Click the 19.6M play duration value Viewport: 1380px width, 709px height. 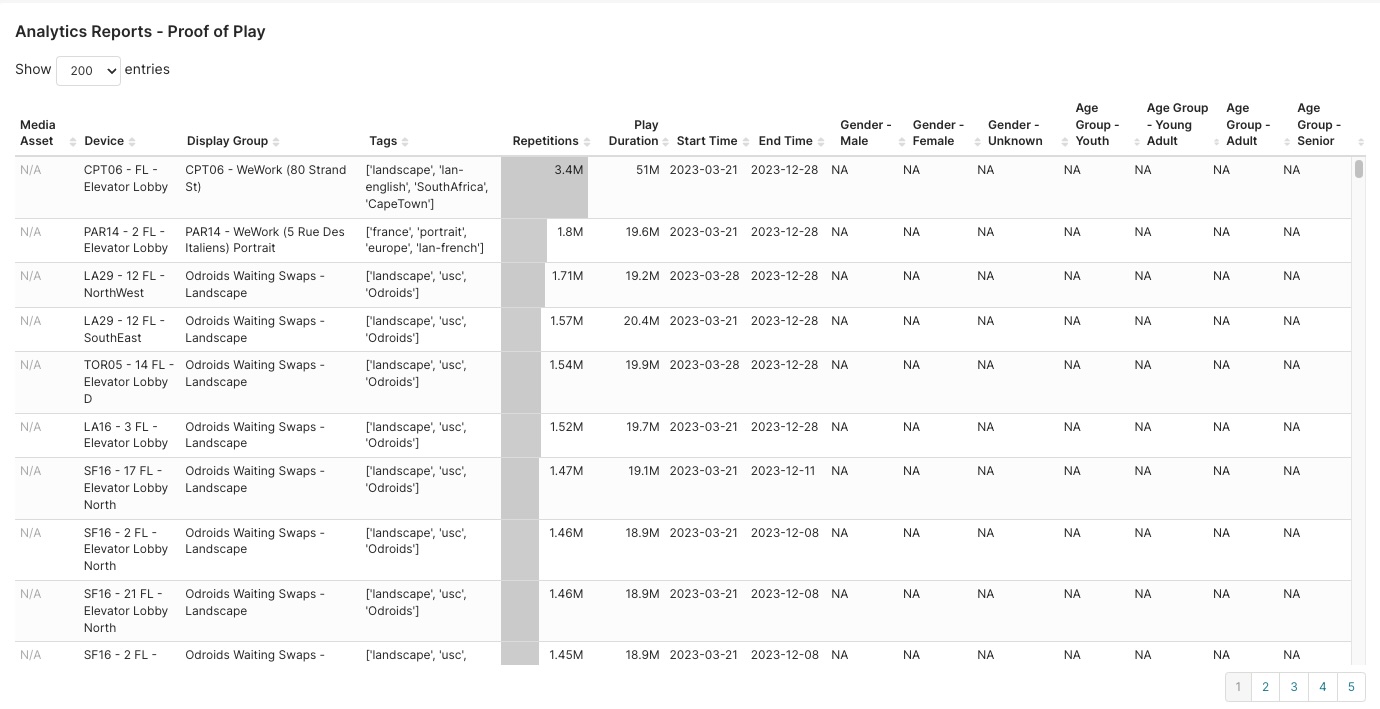pos(643,232)
